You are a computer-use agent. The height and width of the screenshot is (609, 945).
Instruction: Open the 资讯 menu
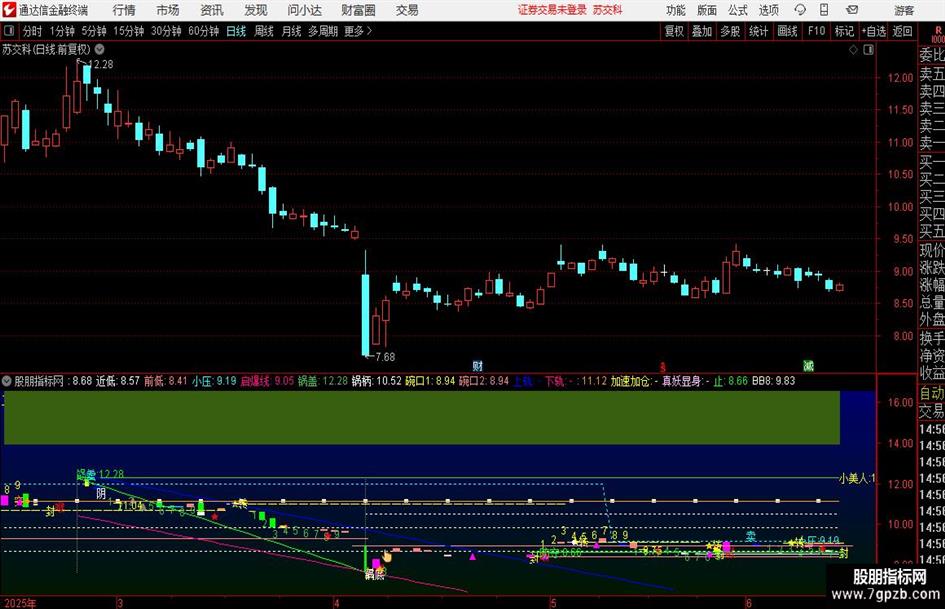click(212, 10)
